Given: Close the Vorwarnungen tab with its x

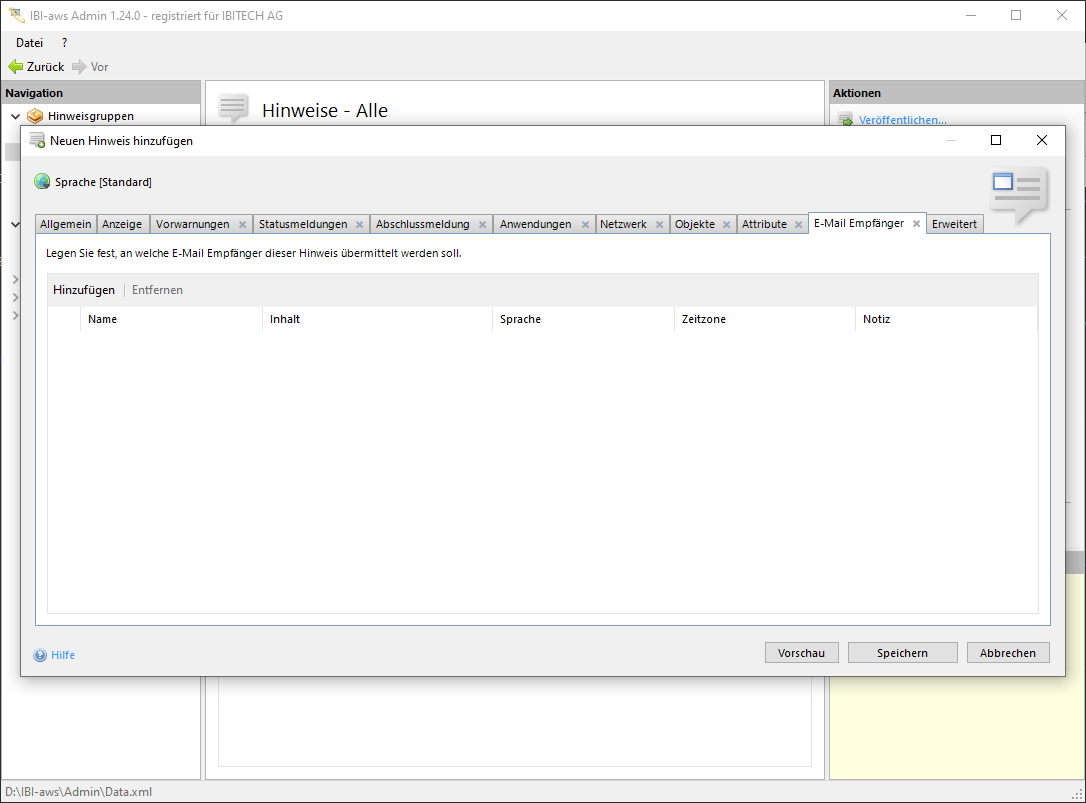Looking at the screenshot, I should [242, 225].
